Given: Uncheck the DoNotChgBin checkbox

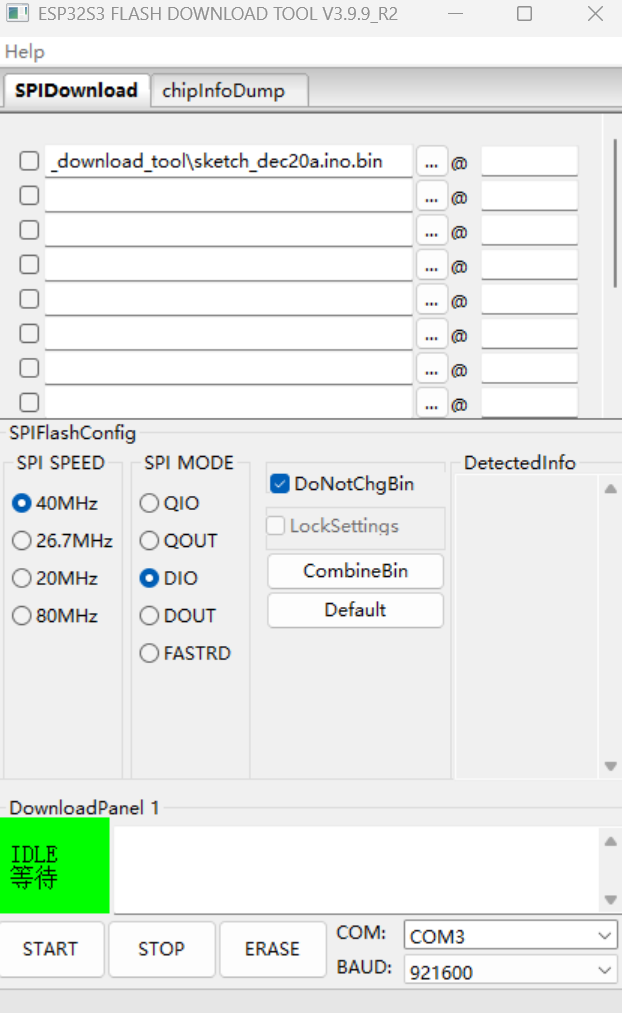Looking at the screenshot, I should point(280,484).
